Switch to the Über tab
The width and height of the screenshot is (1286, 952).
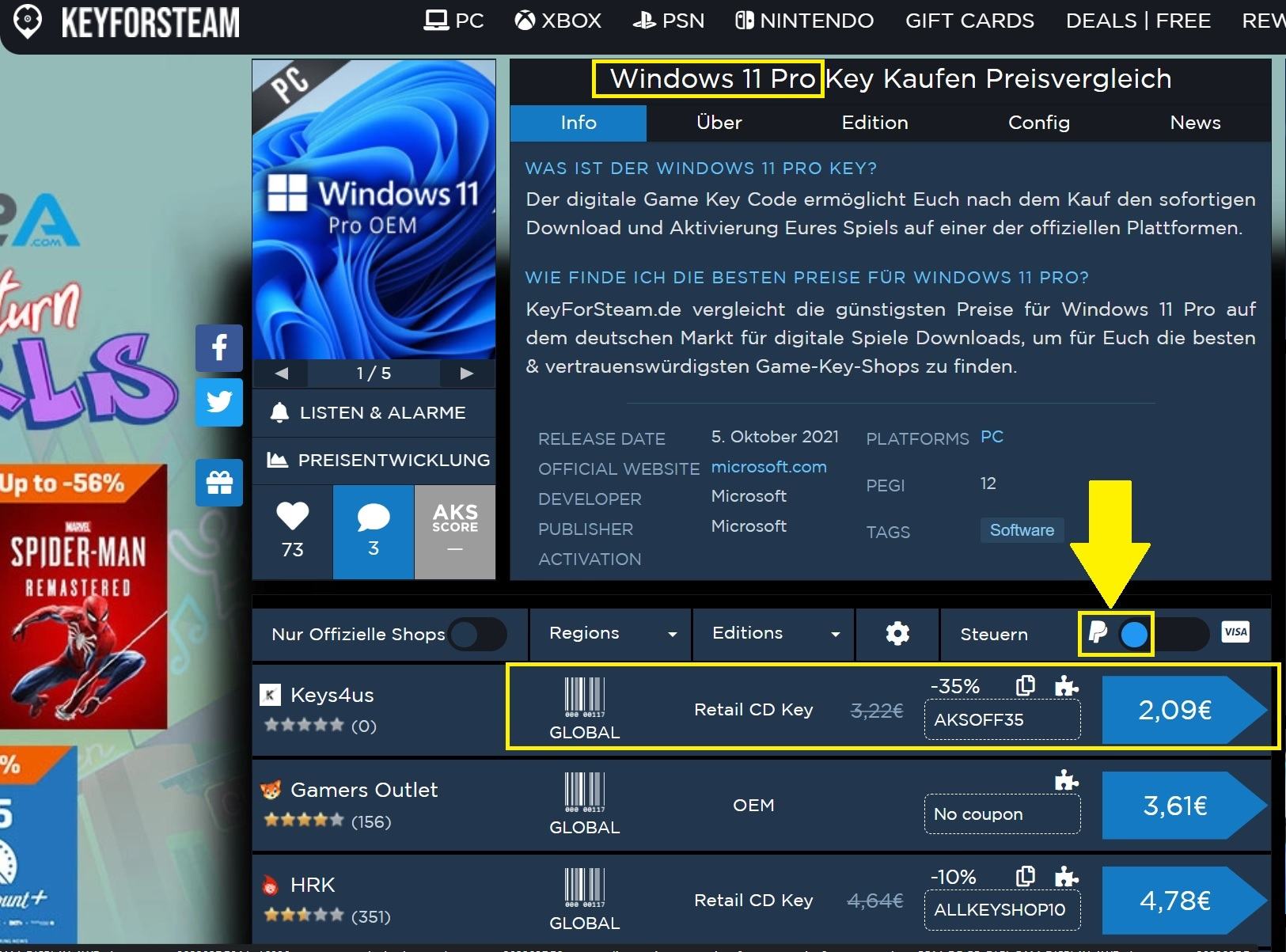pyautogui.click(x=719, y=123)
